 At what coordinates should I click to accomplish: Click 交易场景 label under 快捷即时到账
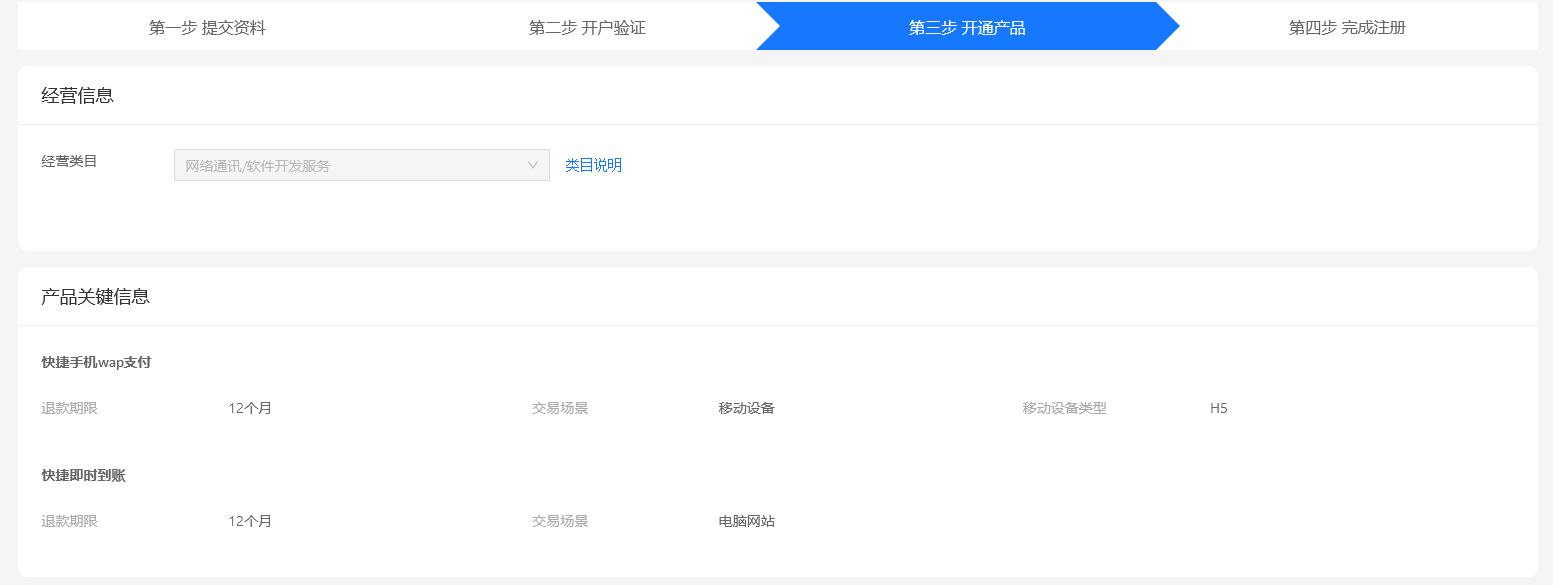click(560, 521)
